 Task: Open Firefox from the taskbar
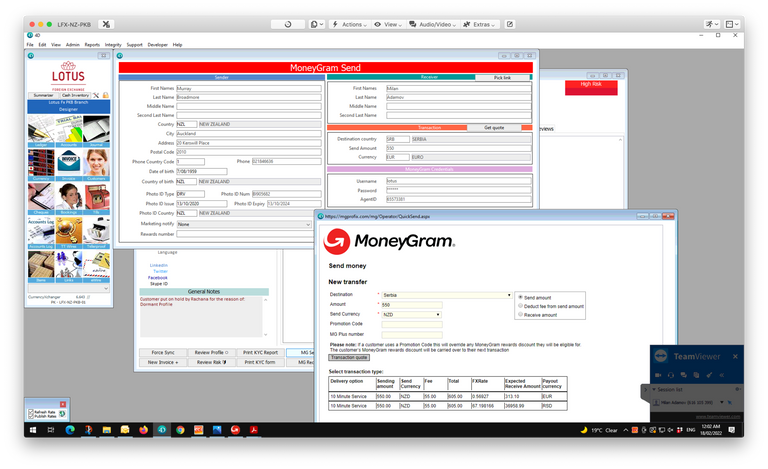[x=143, y=430]
